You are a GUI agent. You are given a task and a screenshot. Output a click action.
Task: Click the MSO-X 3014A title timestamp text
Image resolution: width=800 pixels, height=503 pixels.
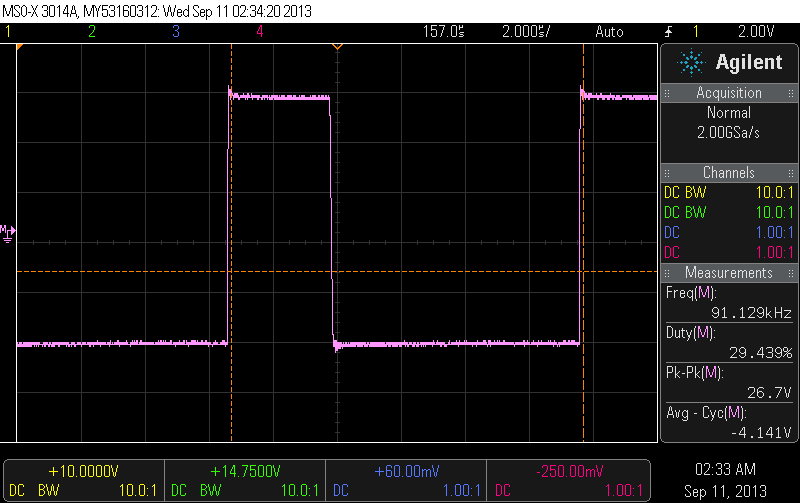point(157,11)
